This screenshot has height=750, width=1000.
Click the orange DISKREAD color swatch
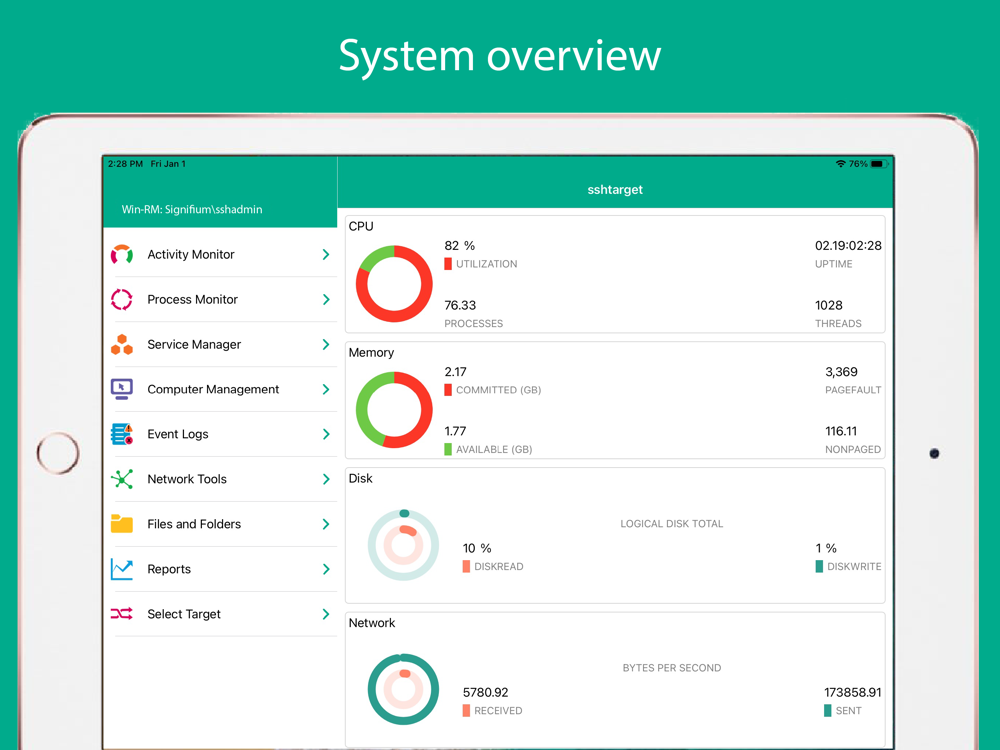(466, 566)
